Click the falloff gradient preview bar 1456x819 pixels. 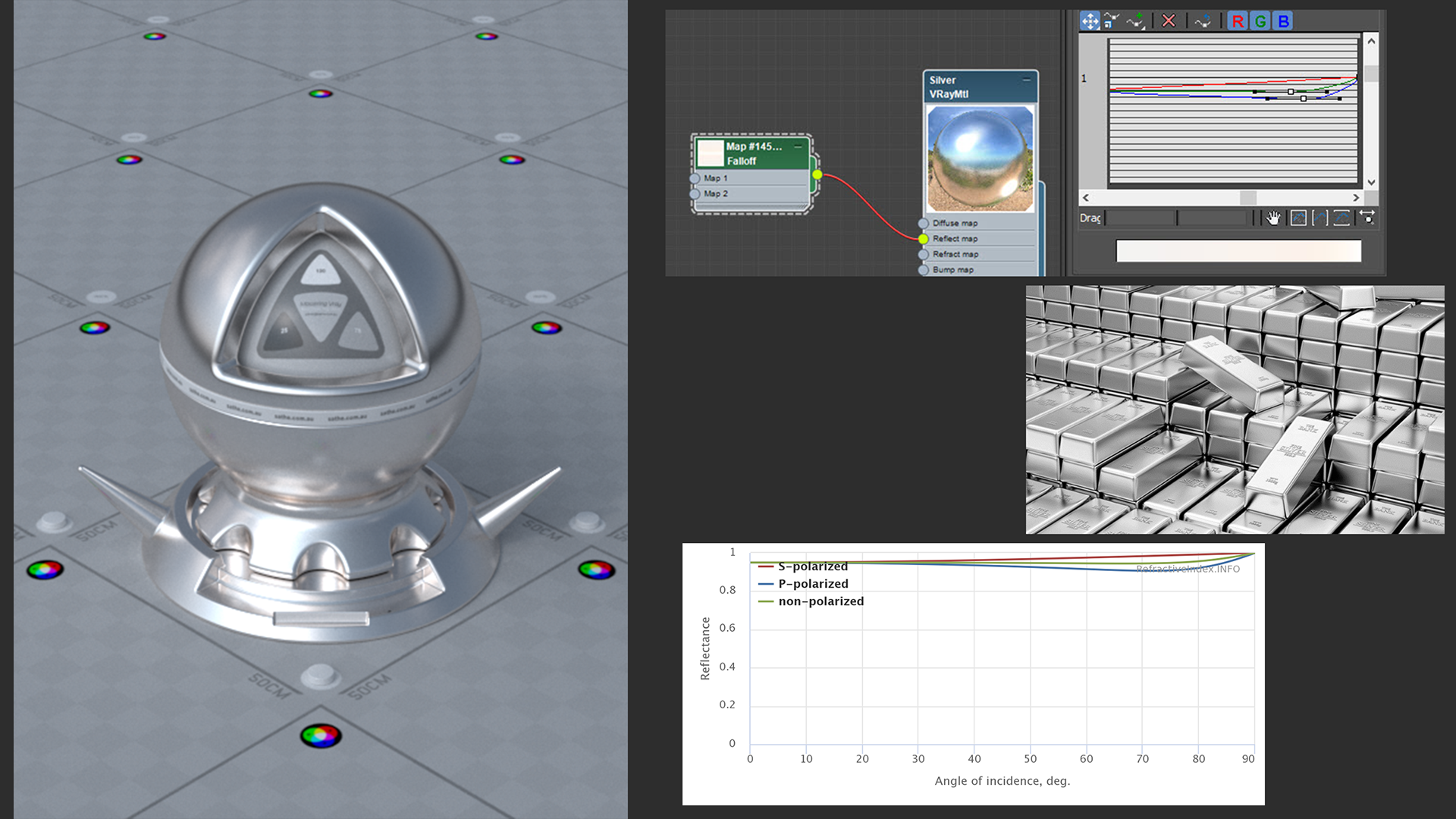coord(1238,251)
